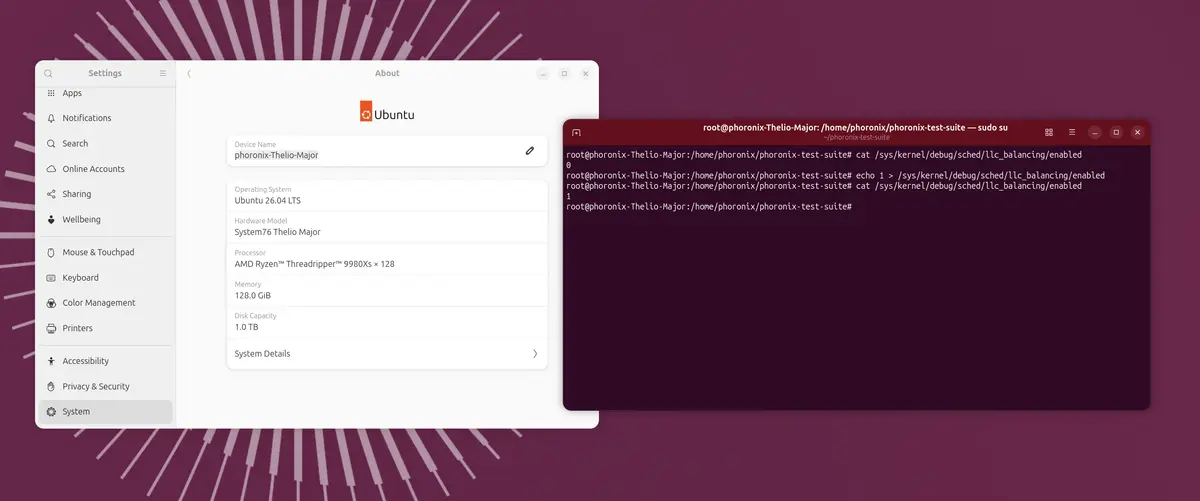Click the Ubuntu logo in About
Image resolution: width=1200 pixels, height=501 pixels.
pos(387,113)
